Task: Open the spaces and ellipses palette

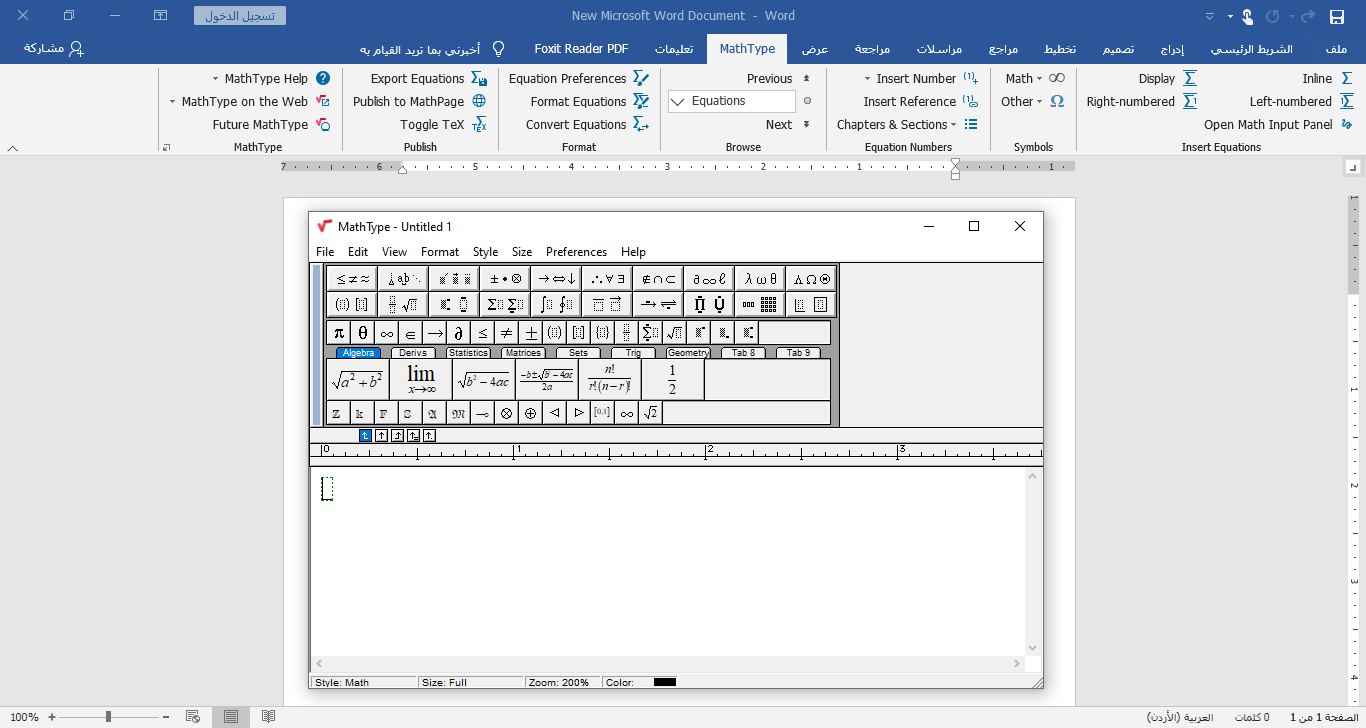Action: pyautogui.click(x=403, y=279)
